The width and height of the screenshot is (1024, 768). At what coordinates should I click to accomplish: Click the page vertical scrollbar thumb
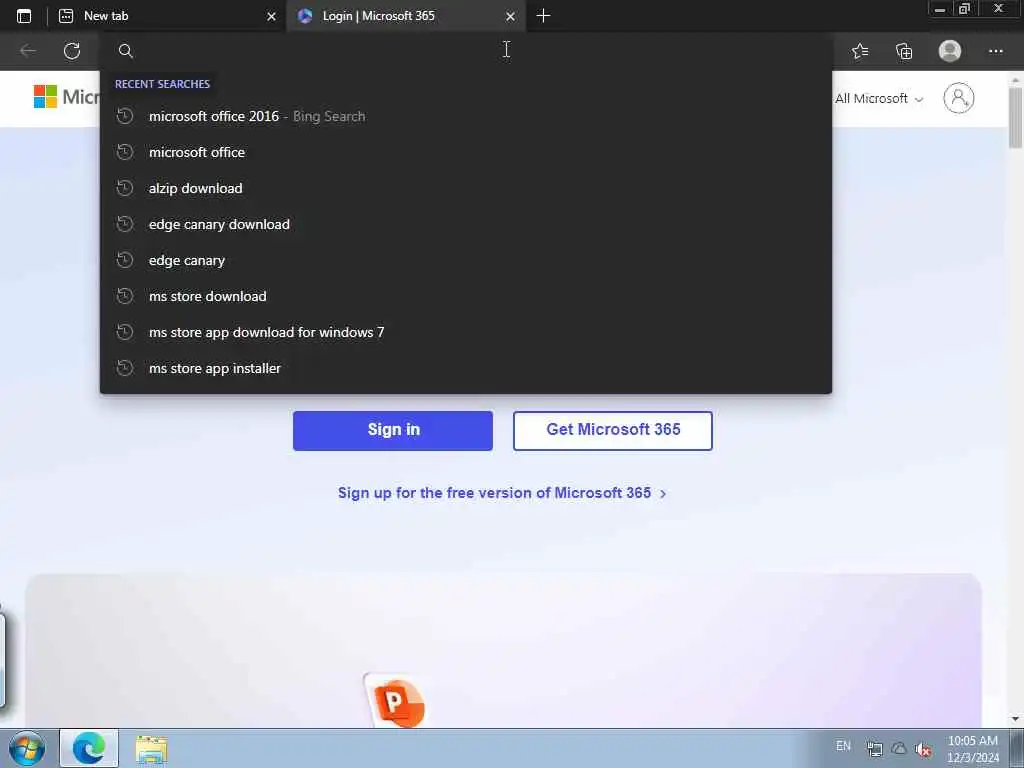[1015, 118]
